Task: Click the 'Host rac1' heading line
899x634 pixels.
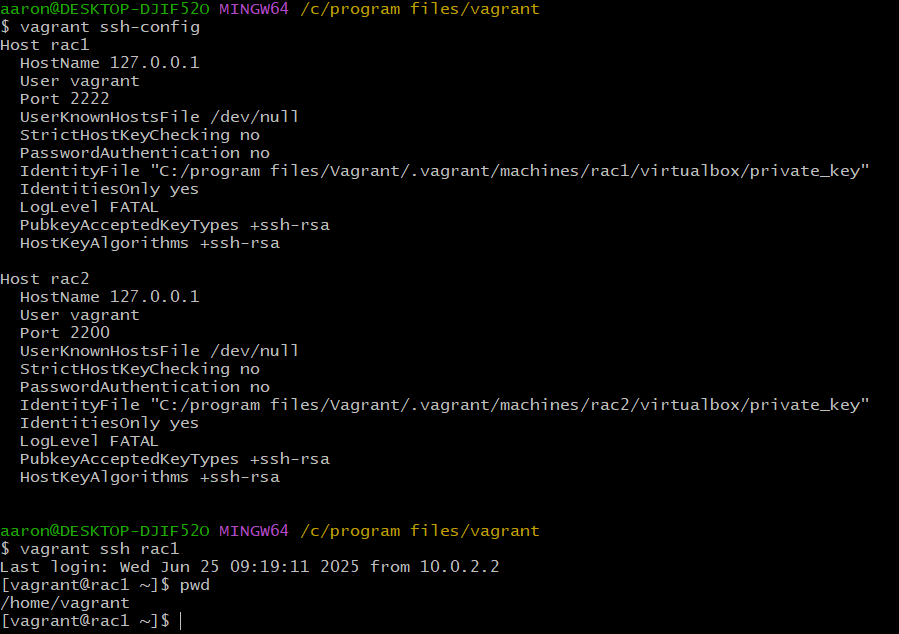Action: click(x=44, y=45)
